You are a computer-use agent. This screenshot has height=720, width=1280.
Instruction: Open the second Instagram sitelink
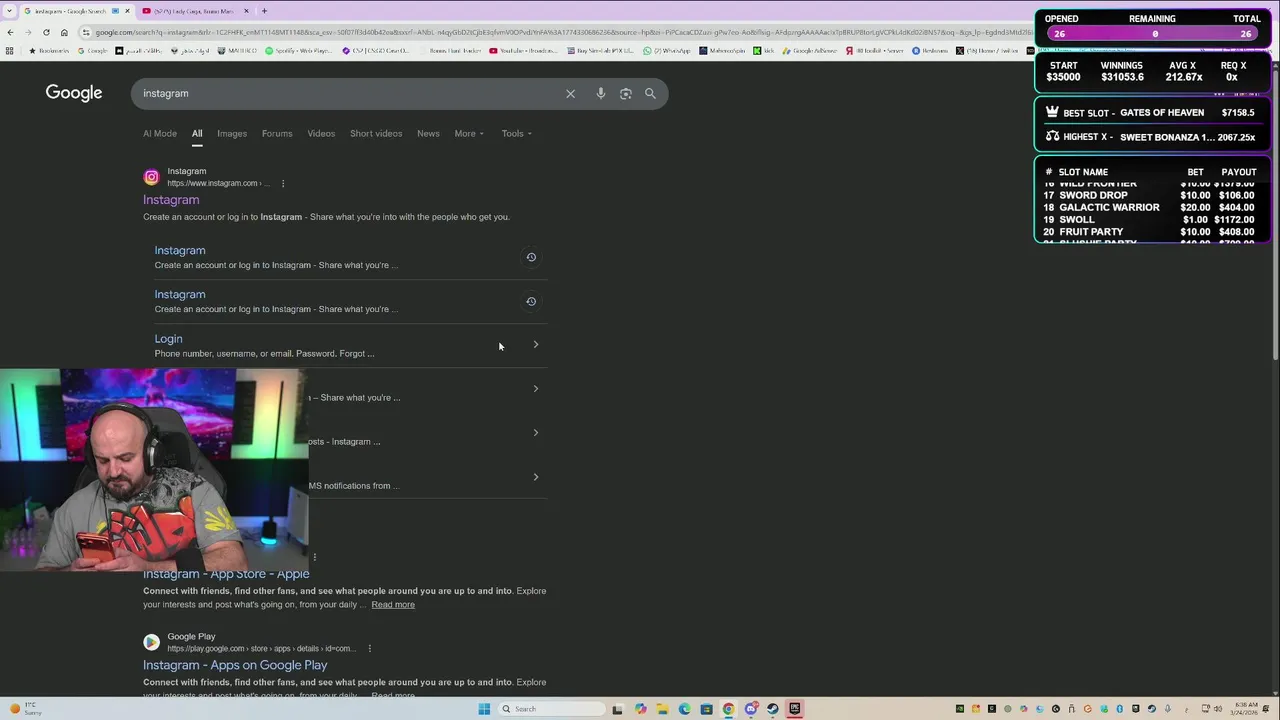pos(180,295)
